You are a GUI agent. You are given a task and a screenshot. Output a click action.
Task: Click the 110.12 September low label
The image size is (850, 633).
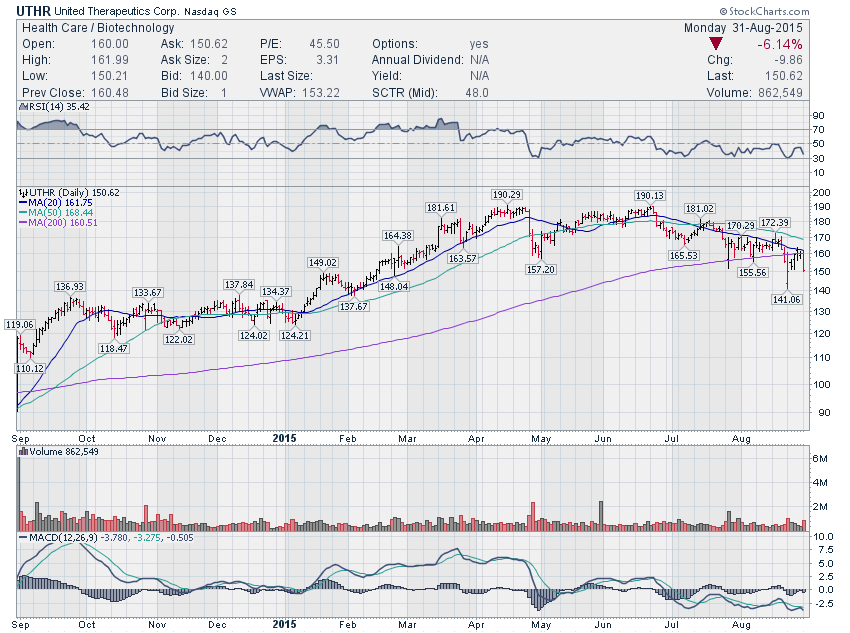pyautogui.click(x=30, y=369)
